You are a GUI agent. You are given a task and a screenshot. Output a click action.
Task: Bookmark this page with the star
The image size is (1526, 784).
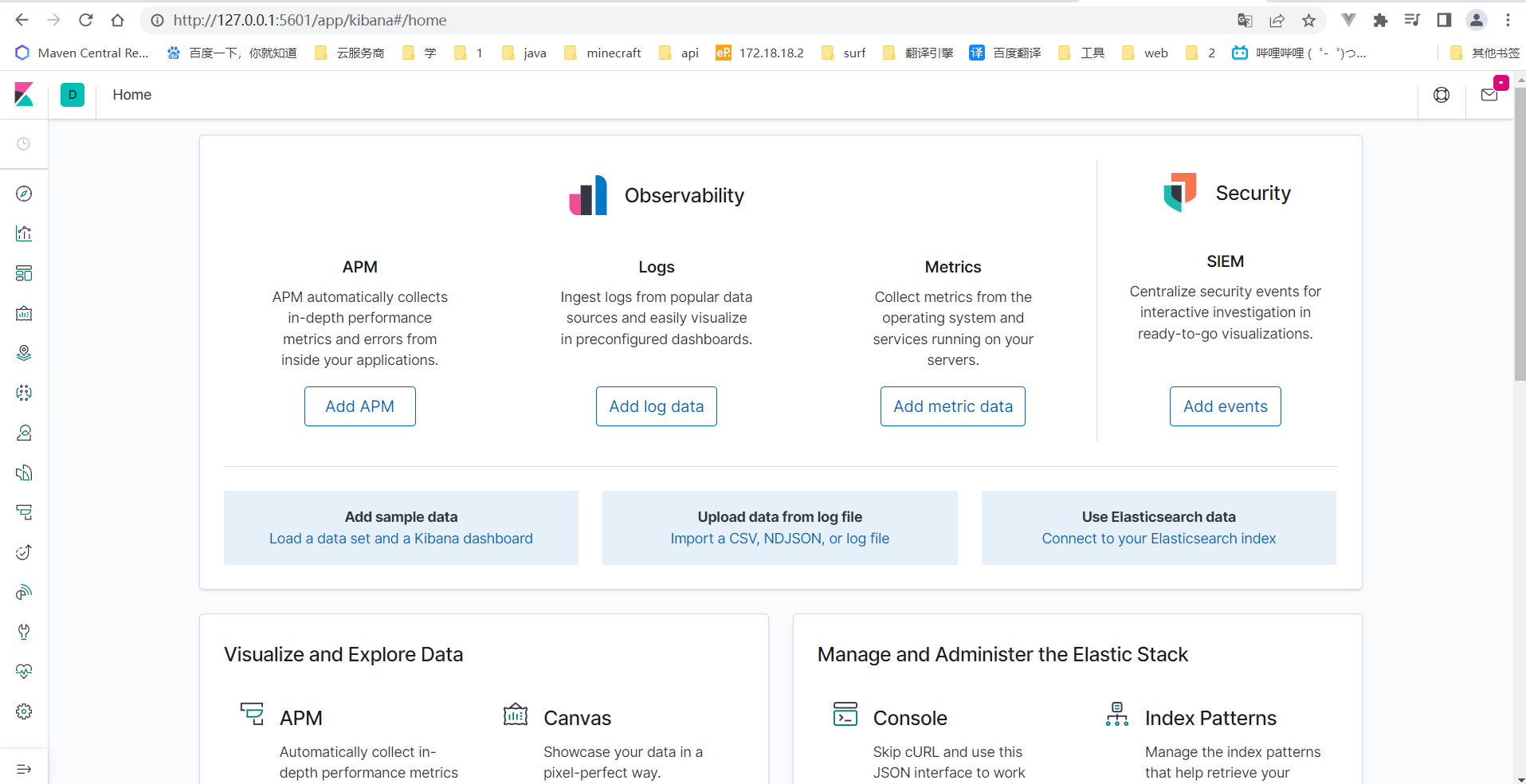(x=1308, y=20)
